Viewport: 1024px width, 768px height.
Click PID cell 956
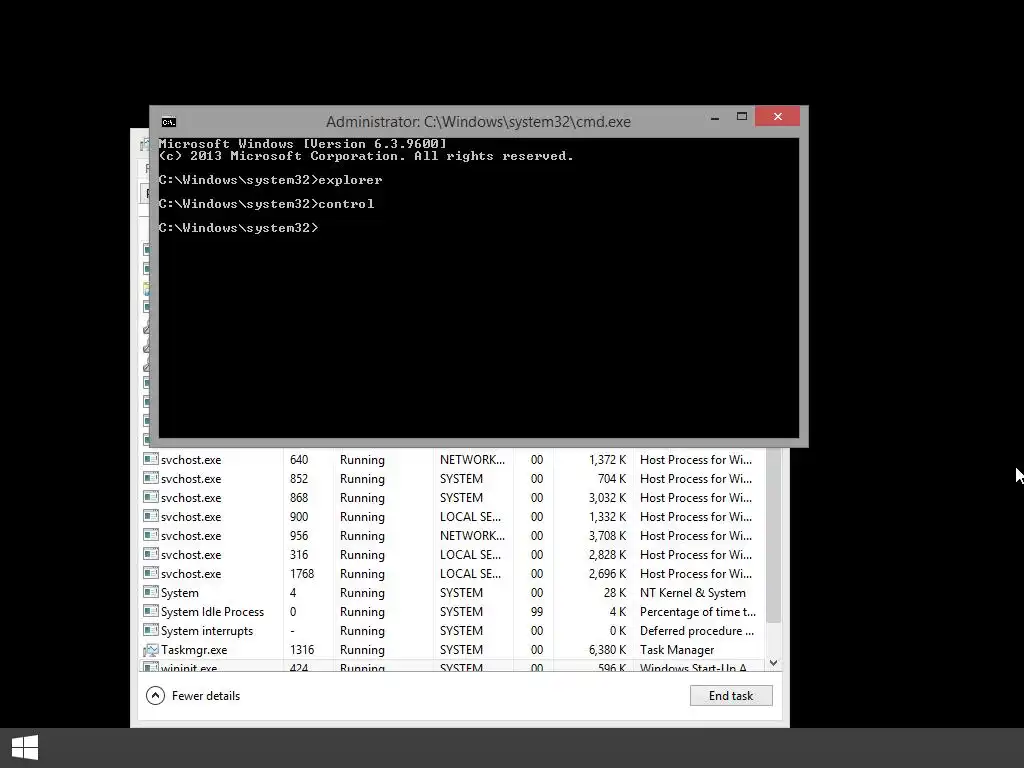tap(299, 536)
